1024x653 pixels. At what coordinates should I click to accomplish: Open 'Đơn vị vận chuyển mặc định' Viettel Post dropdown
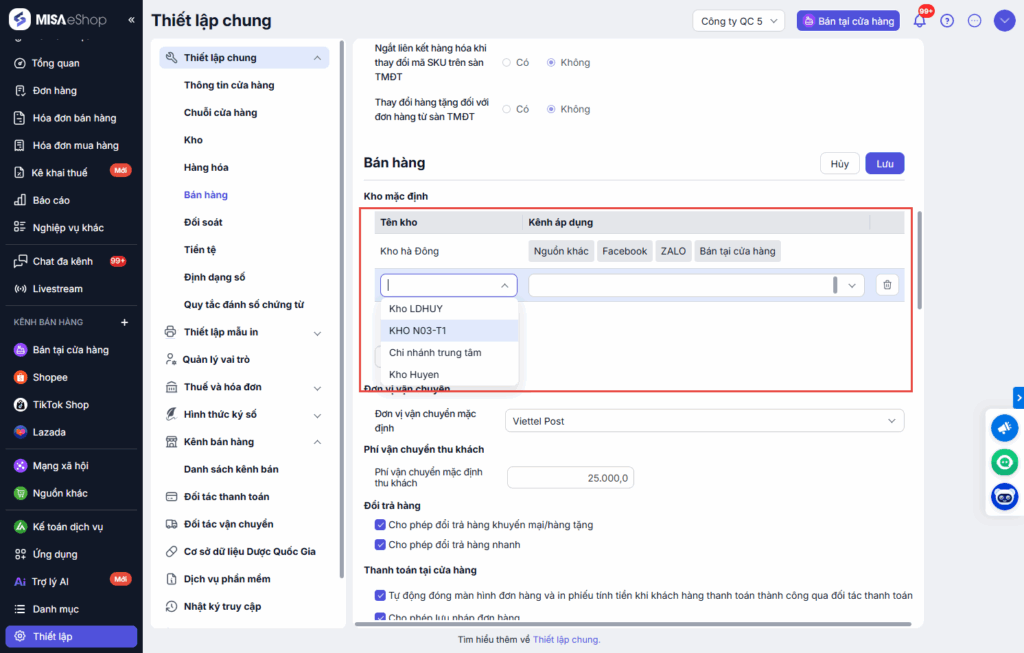pos(704,421)
